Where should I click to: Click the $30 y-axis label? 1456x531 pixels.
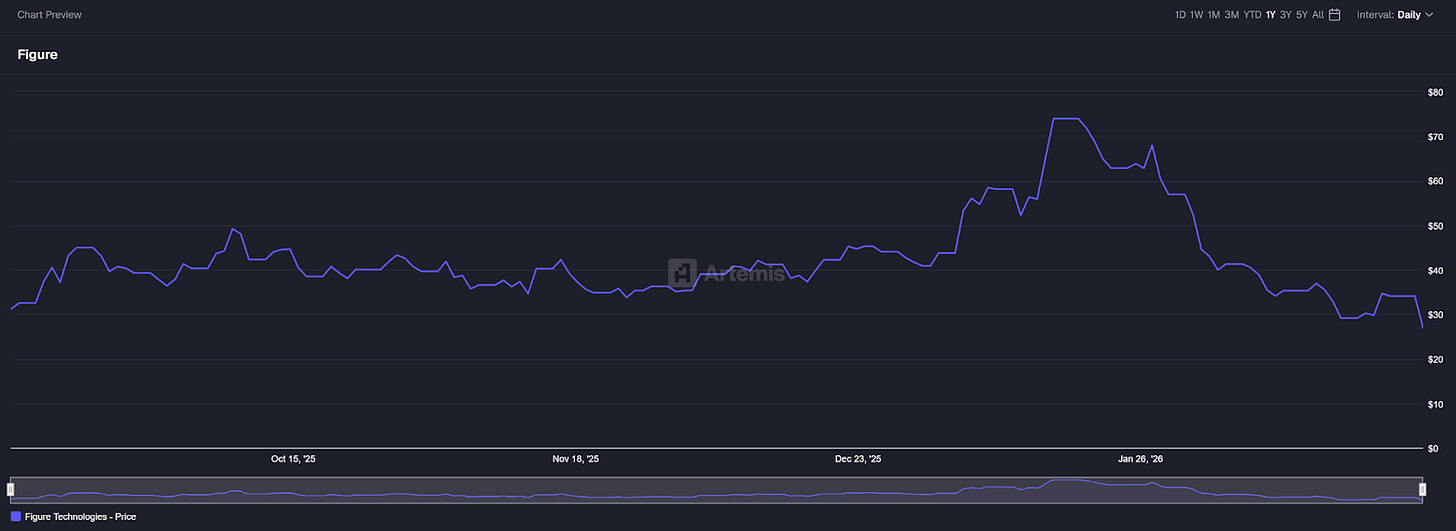click(1435, 315)
